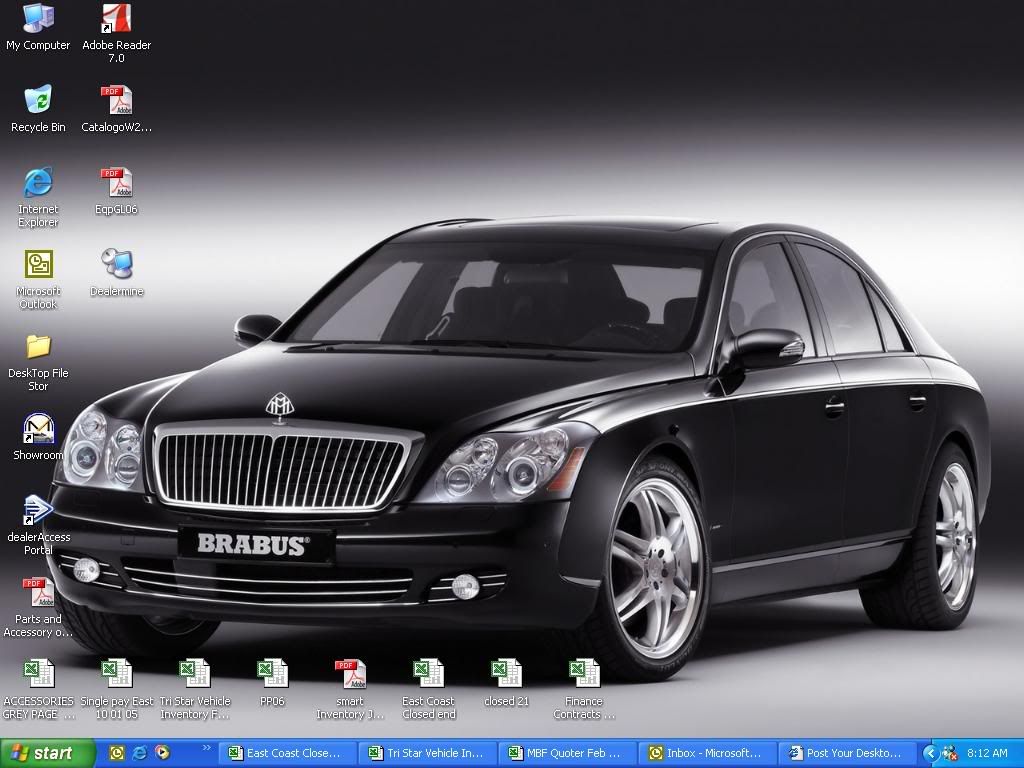Select the Showroom shortcut icon
This screenshot has height=768, width=1024.
click(x=38, y=430)
